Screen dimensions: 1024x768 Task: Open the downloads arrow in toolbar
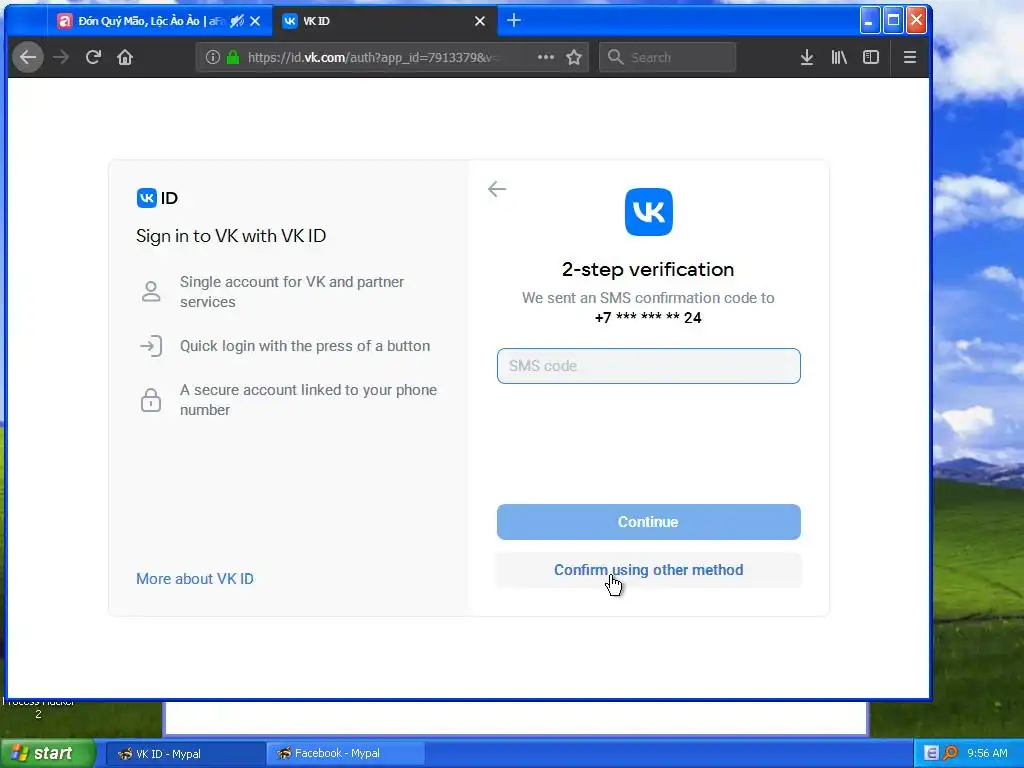[807, 57]
